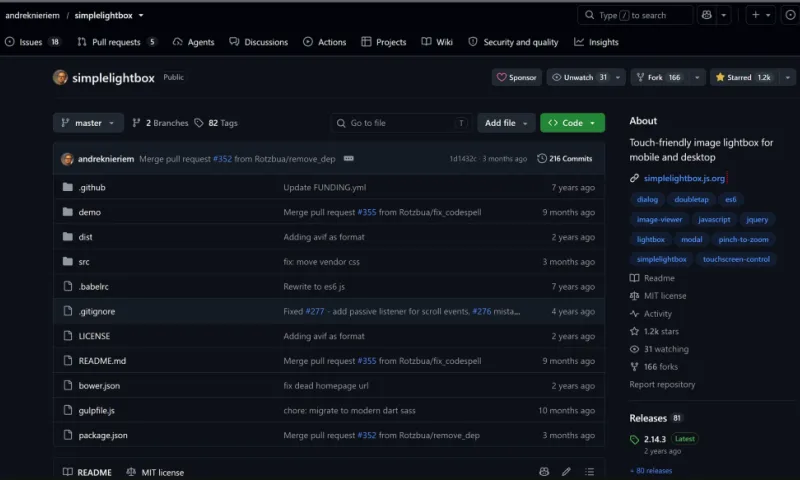Open Security and quality tab

click(x=514, y=42)
